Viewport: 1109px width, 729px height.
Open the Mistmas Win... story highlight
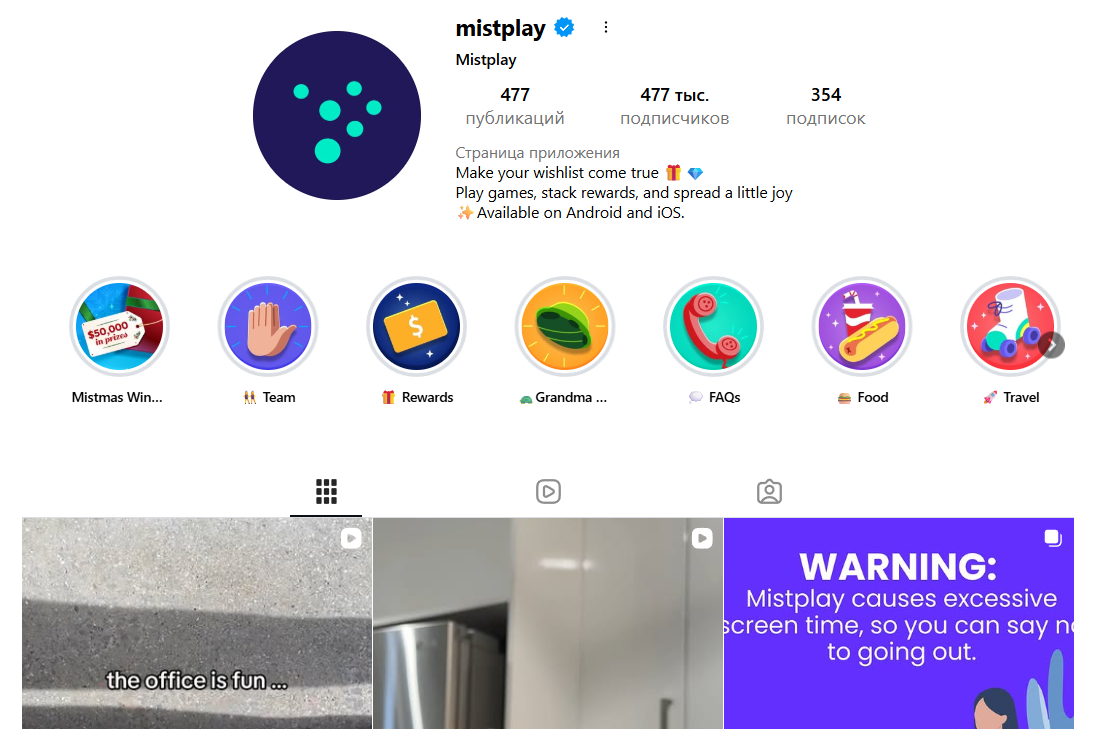[120, 327]
